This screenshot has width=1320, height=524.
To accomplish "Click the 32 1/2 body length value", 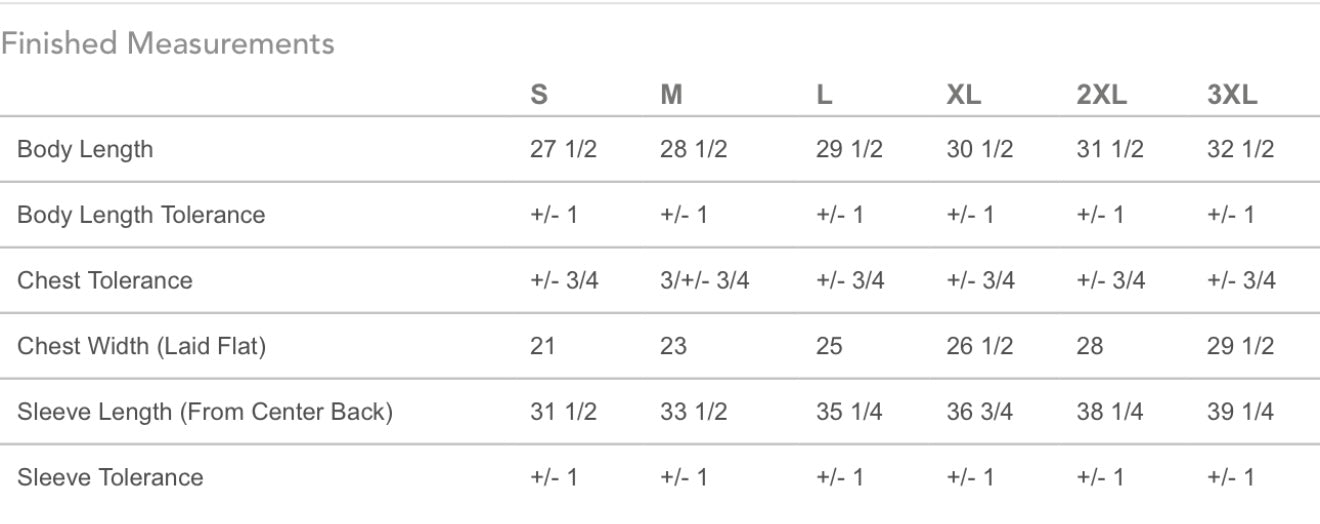I will pos(1241,150).
